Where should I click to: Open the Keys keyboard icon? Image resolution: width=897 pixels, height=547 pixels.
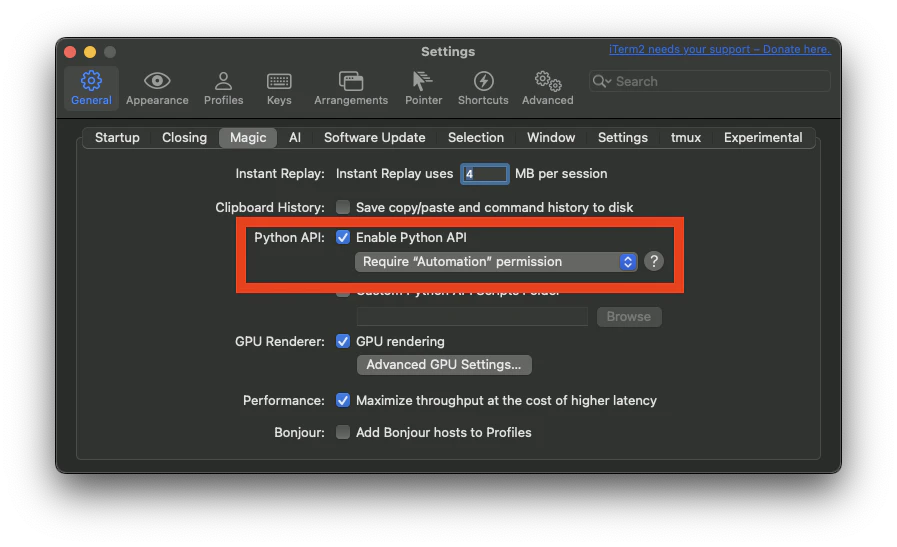point(279,81)
